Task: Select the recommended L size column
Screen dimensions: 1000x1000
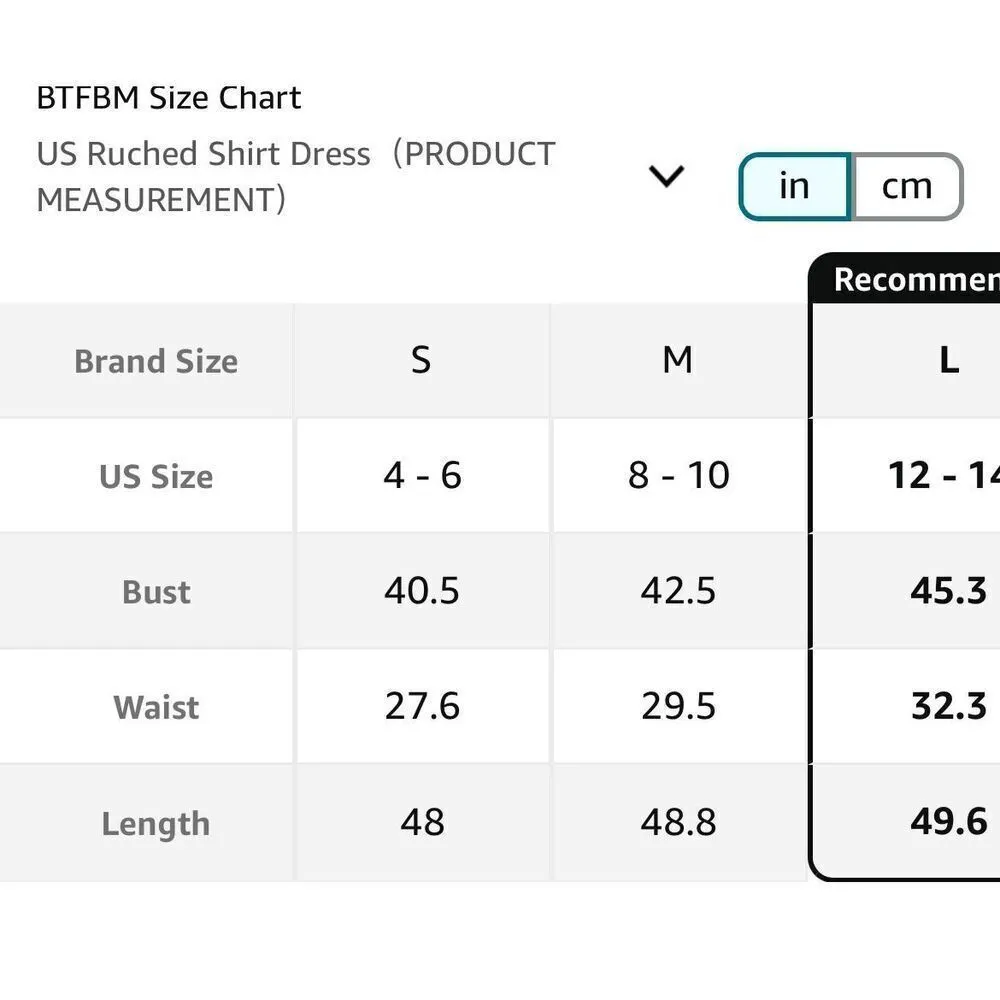Action: (948, 360)
